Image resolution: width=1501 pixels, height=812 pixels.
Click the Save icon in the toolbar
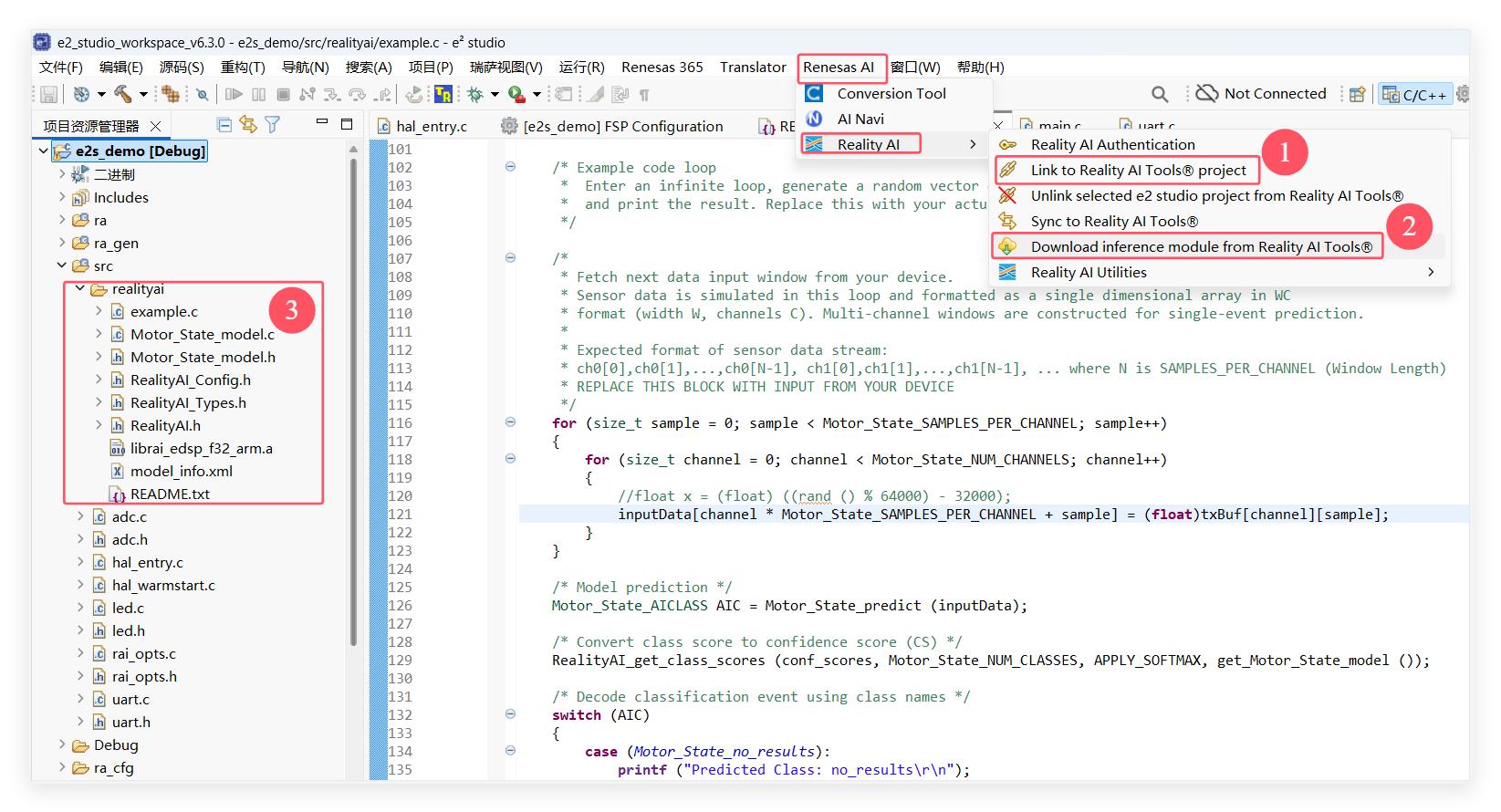point(49,94)
